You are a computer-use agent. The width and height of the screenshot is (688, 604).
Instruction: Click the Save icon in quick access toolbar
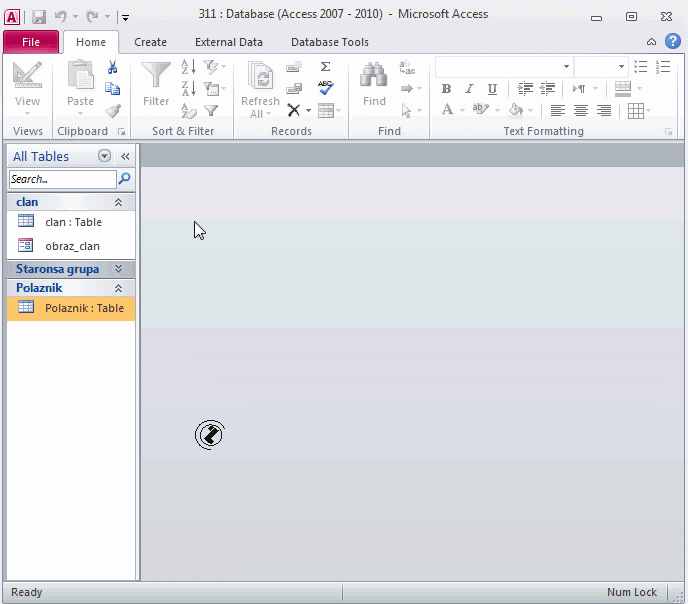click(38, 16)
